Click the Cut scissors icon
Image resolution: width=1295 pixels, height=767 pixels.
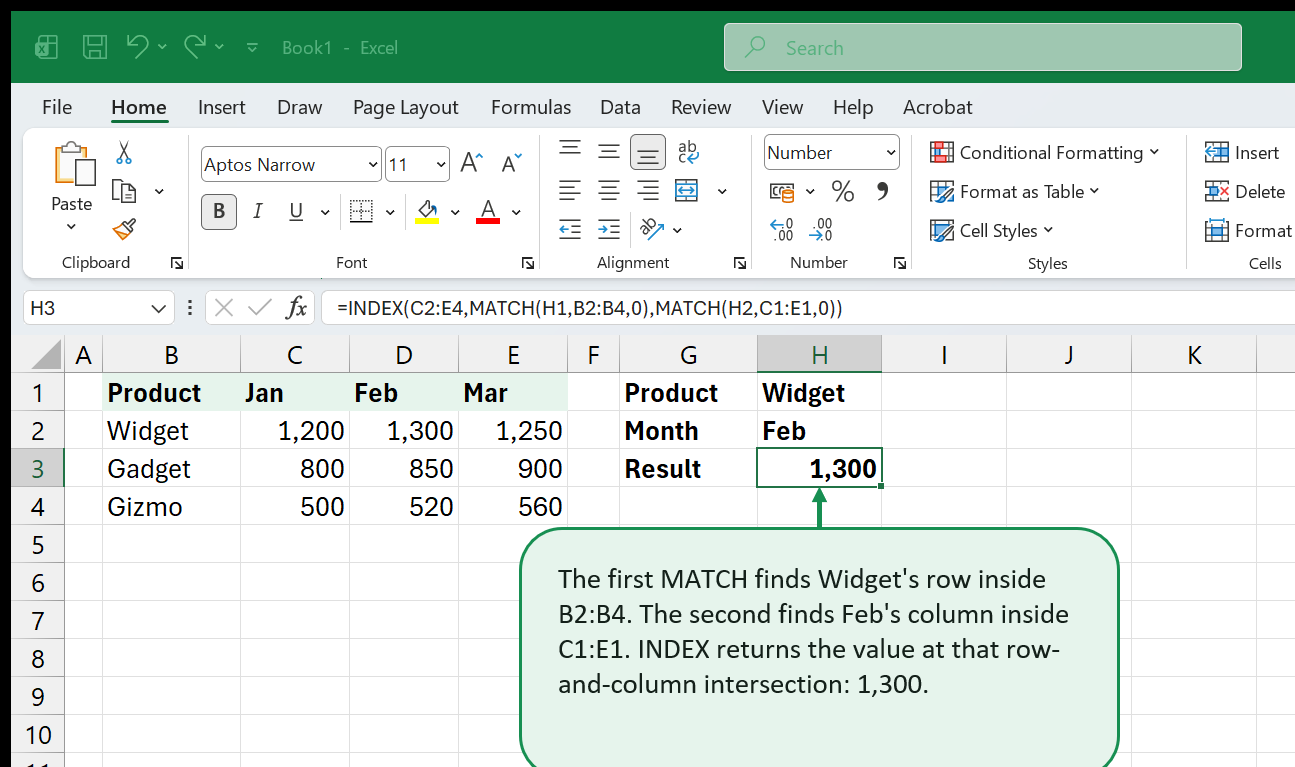124,153
